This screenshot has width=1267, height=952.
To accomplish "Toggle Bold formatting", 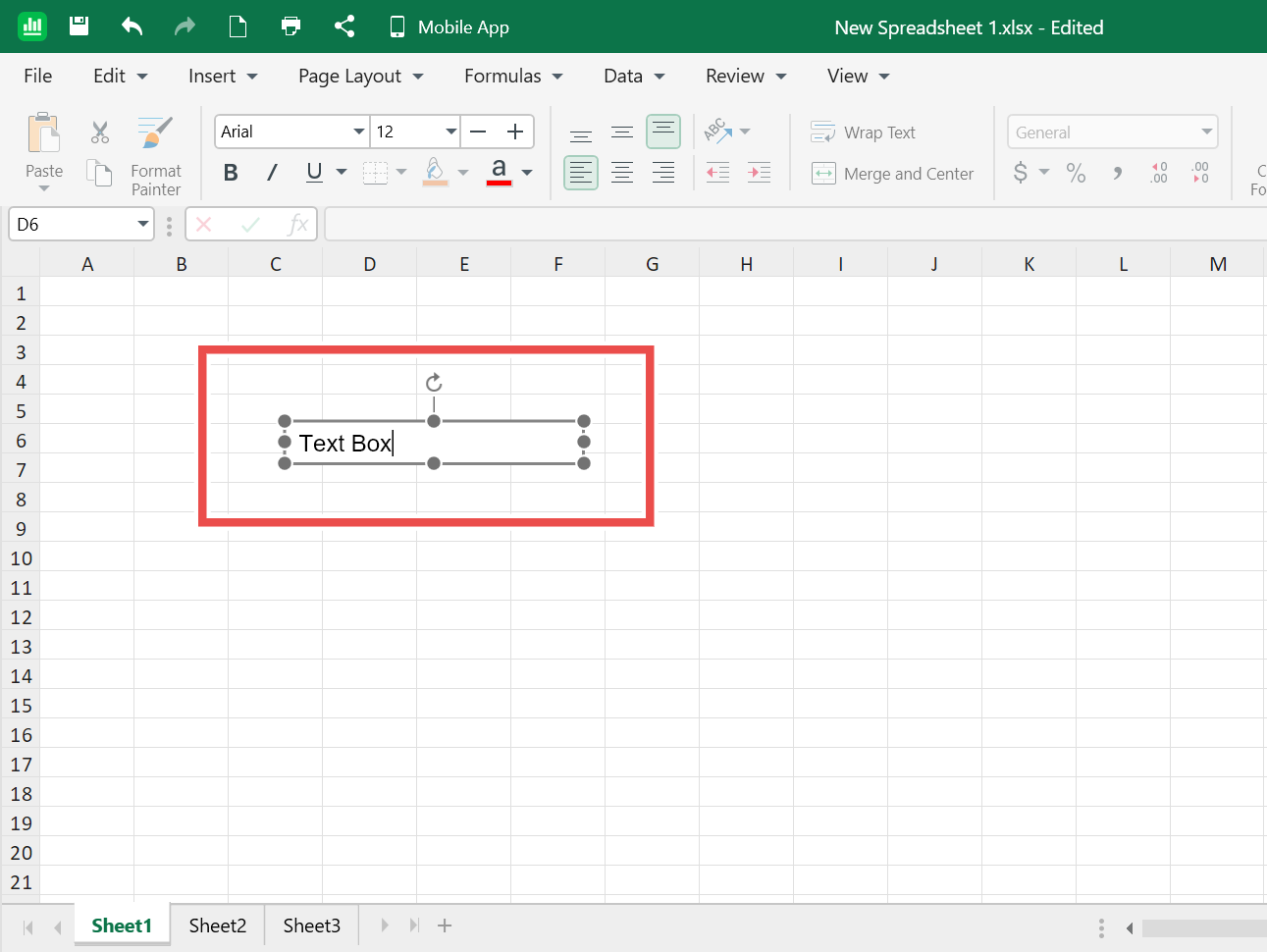I will (x=231, y=173).
